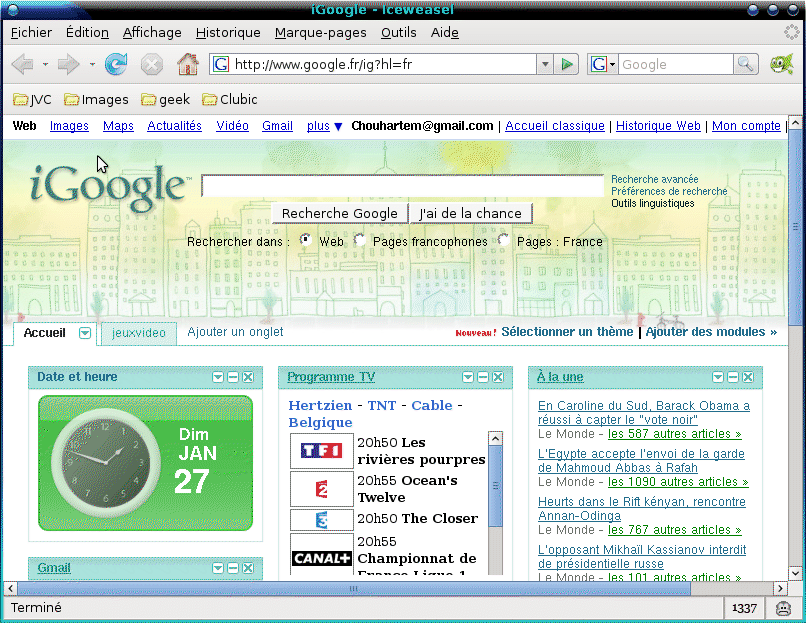Open the Home page icon
Image resolution: width=806 pixels, height=623 pixels.
188,64
